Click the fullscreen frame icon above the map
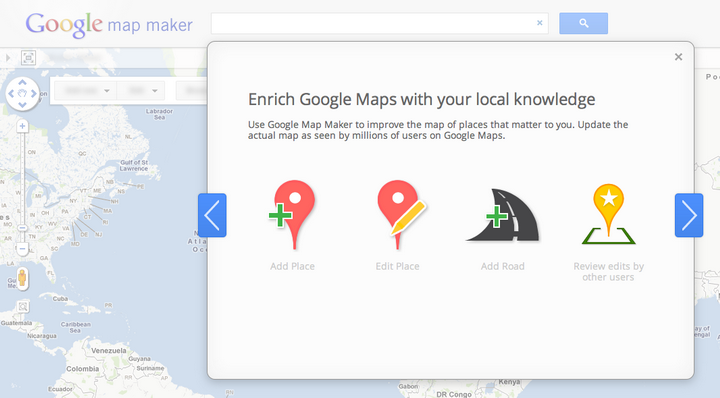 click(x=28, y=58)
